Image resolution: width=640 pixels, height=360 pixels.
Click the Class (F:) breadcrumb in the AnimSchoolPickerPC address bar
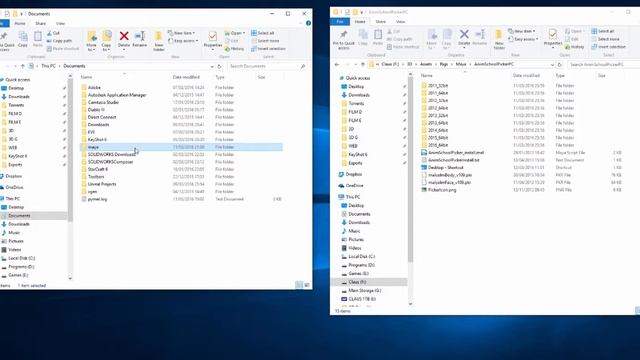point(390,64)
